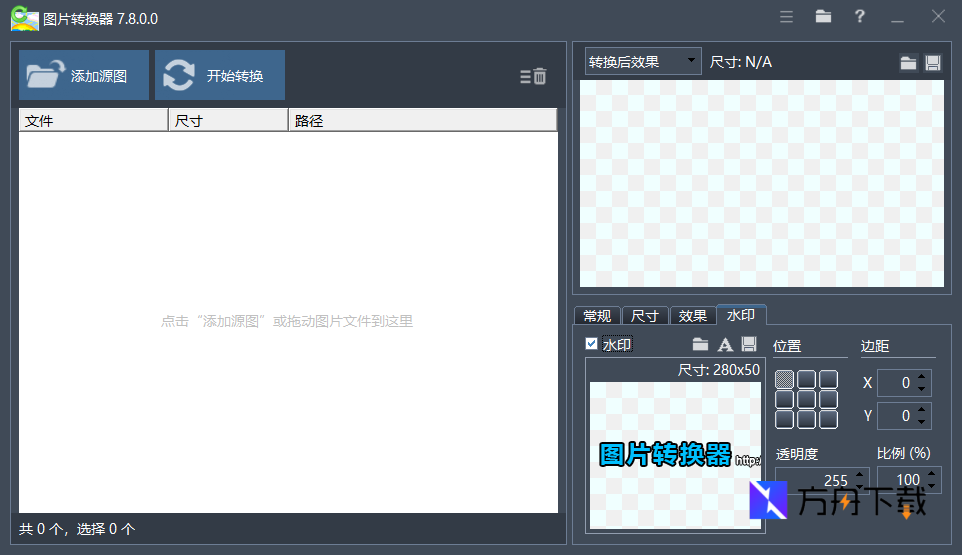Click the 位置 section label
962x555 pixels.
click(787, 346)
